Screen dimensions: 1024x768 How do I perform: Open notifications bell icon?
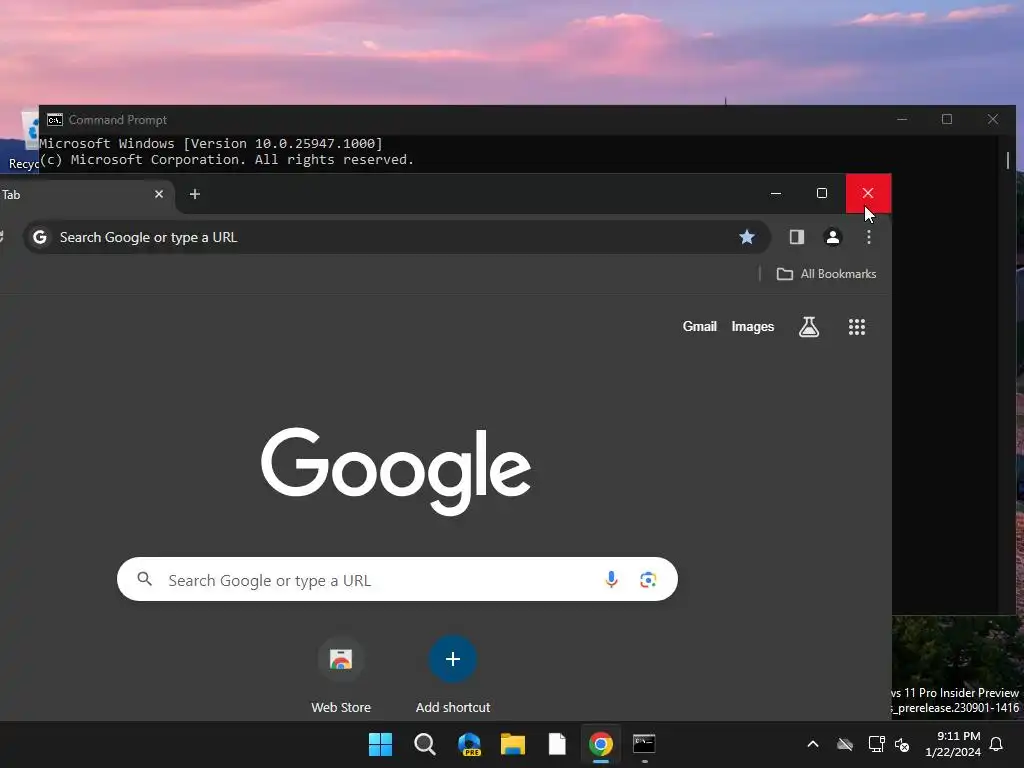click(997, 744)
